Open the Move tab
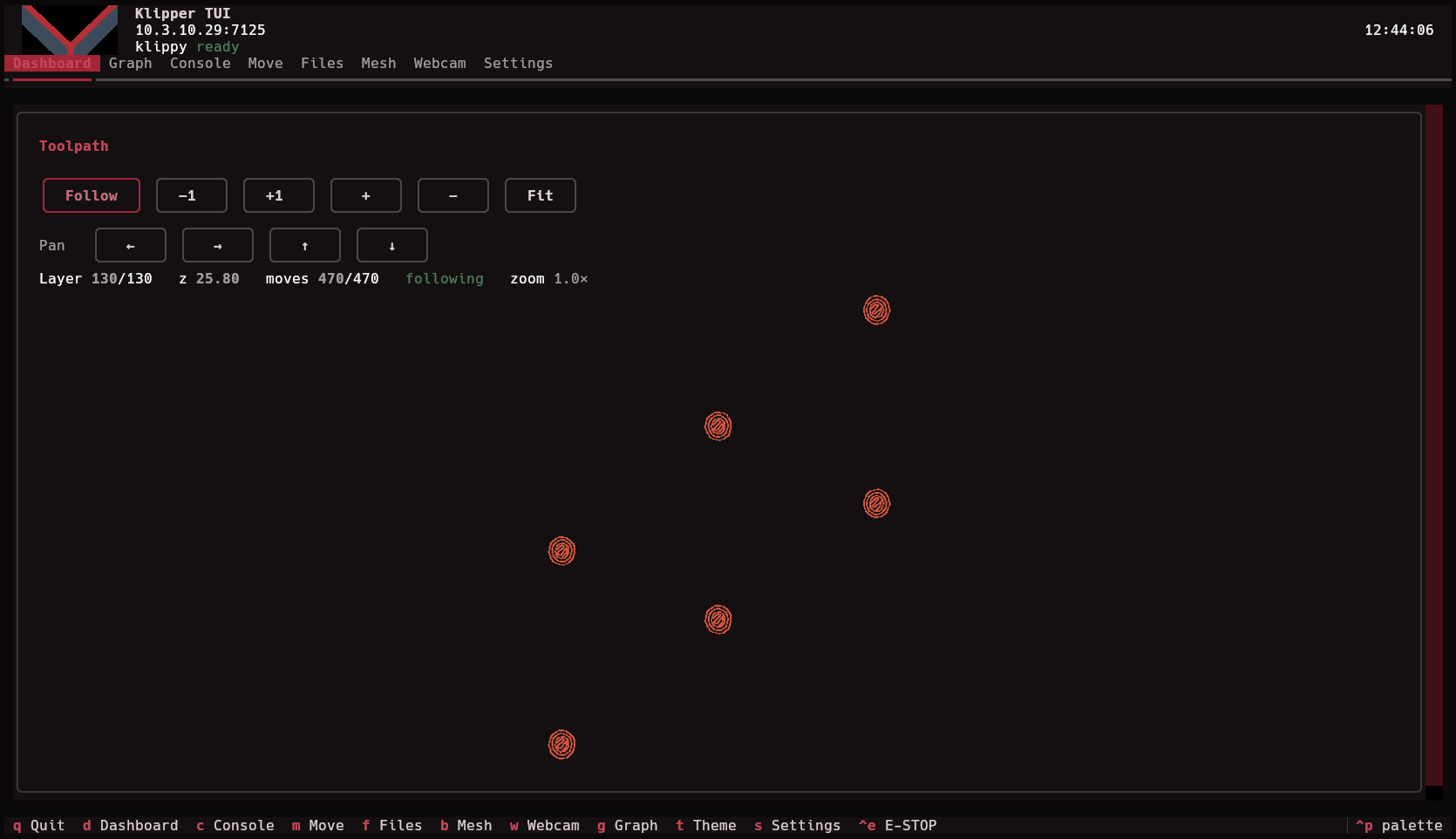 266,63
